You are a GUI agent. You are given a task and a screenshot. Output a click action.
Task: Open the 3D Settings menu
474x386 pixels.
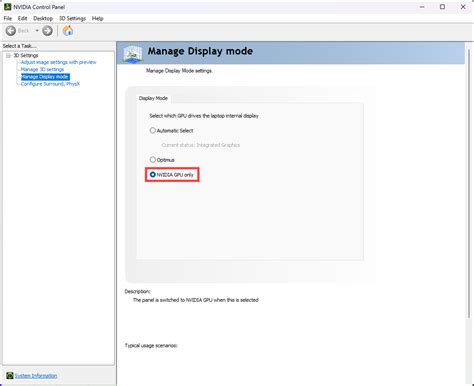(72, 18)
